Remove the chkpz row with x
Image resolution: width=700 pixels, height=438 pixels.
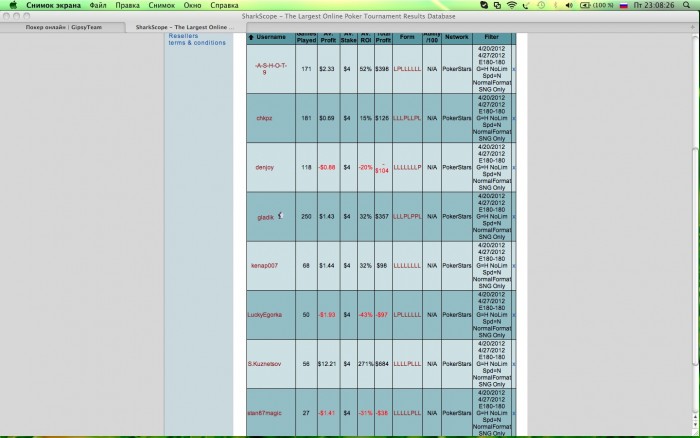pyautogui.click(x=514, y=118)
